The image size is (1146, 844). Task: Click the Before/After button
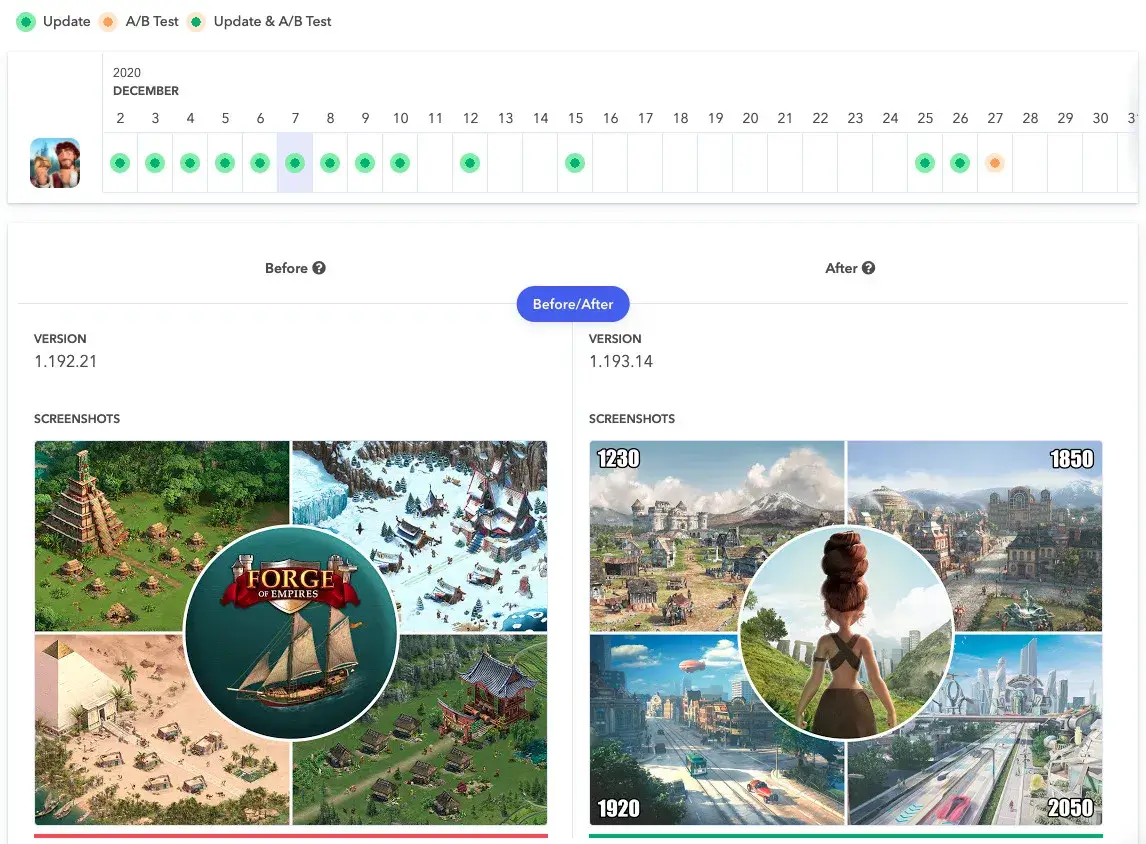[x=573, y=304]
